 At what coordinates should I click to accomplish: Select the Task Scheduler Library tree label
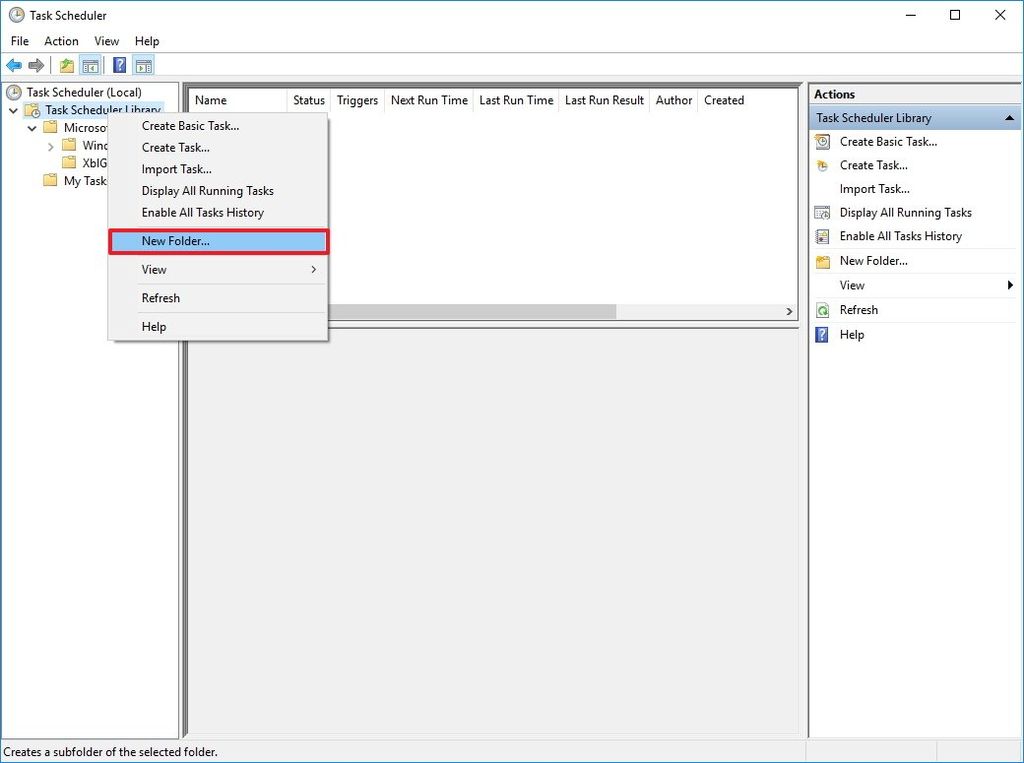click(x=103, y=110)
